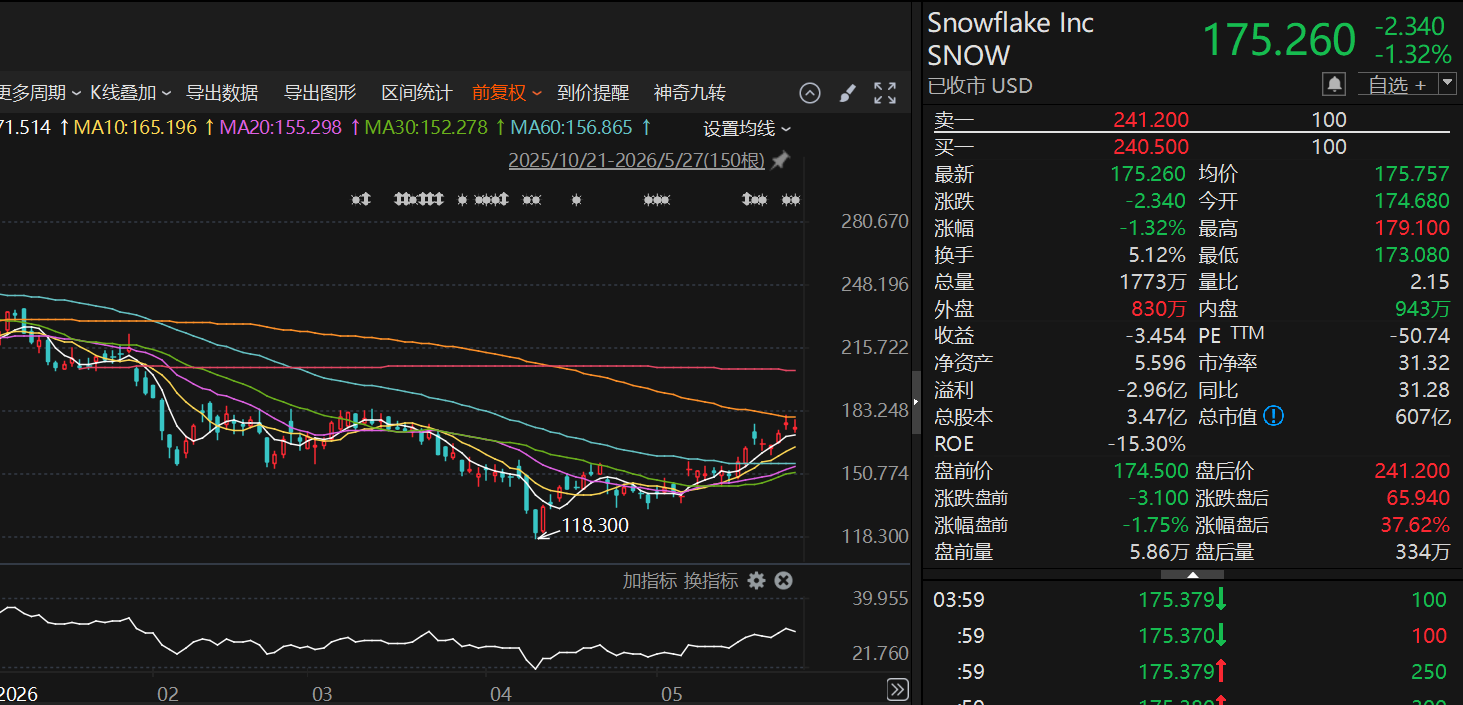Image resolution: width=1463 pixels, height=705 pixels.
Task: Click the double-chevron icon below the chart
Action: point(898,689)
